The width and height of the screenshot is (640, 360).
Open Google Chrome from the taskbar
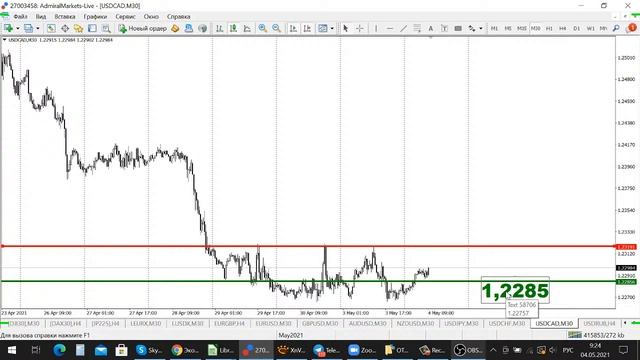click(184, 350)
